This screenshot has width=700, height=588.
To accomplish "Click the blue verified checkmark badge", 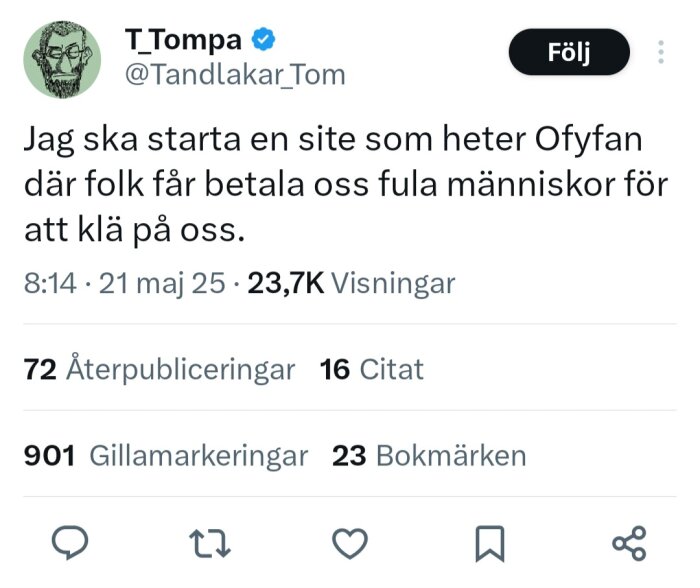I will click(264, 40).
